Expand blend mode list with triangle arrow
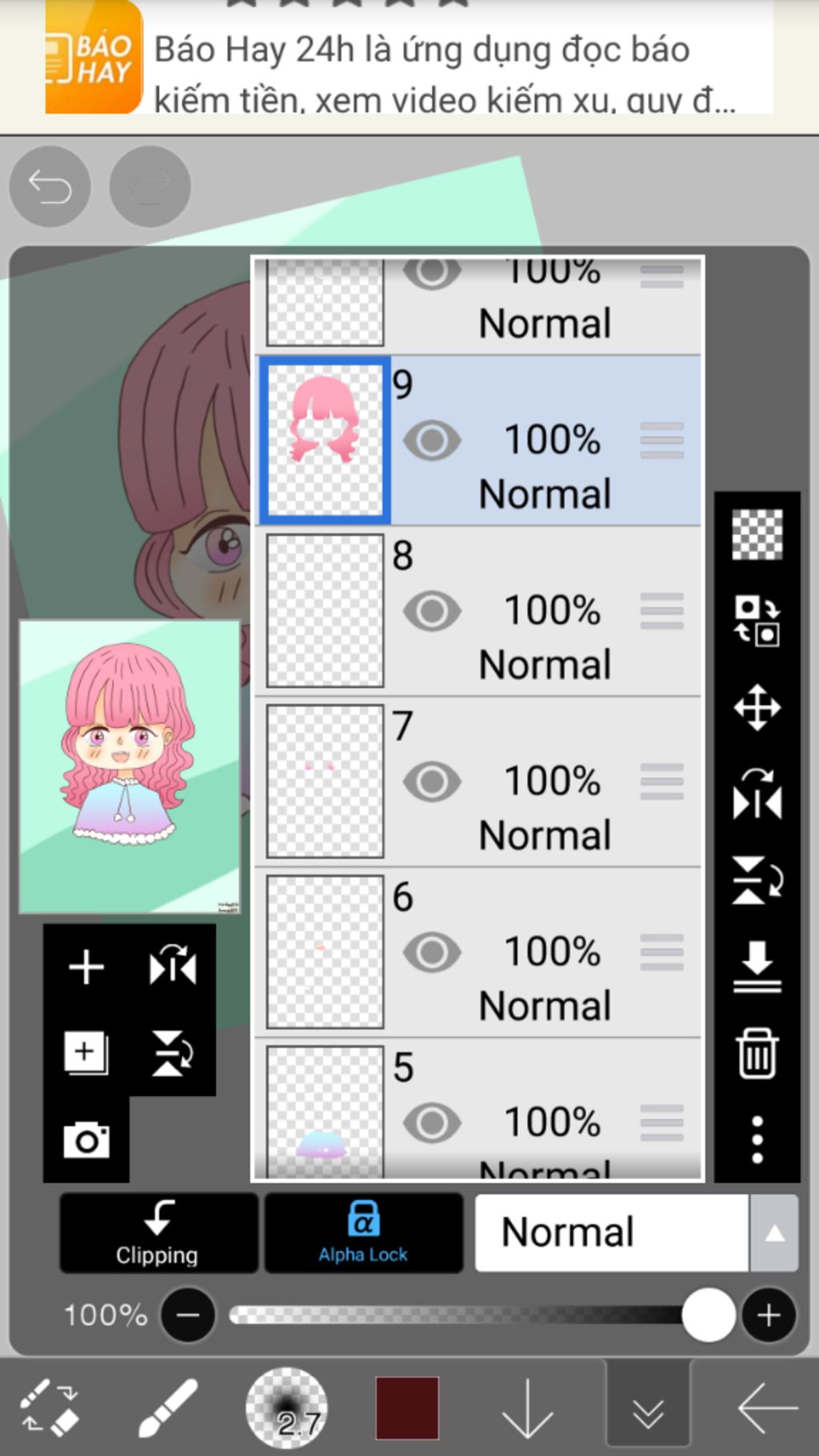 [774, 1233]
